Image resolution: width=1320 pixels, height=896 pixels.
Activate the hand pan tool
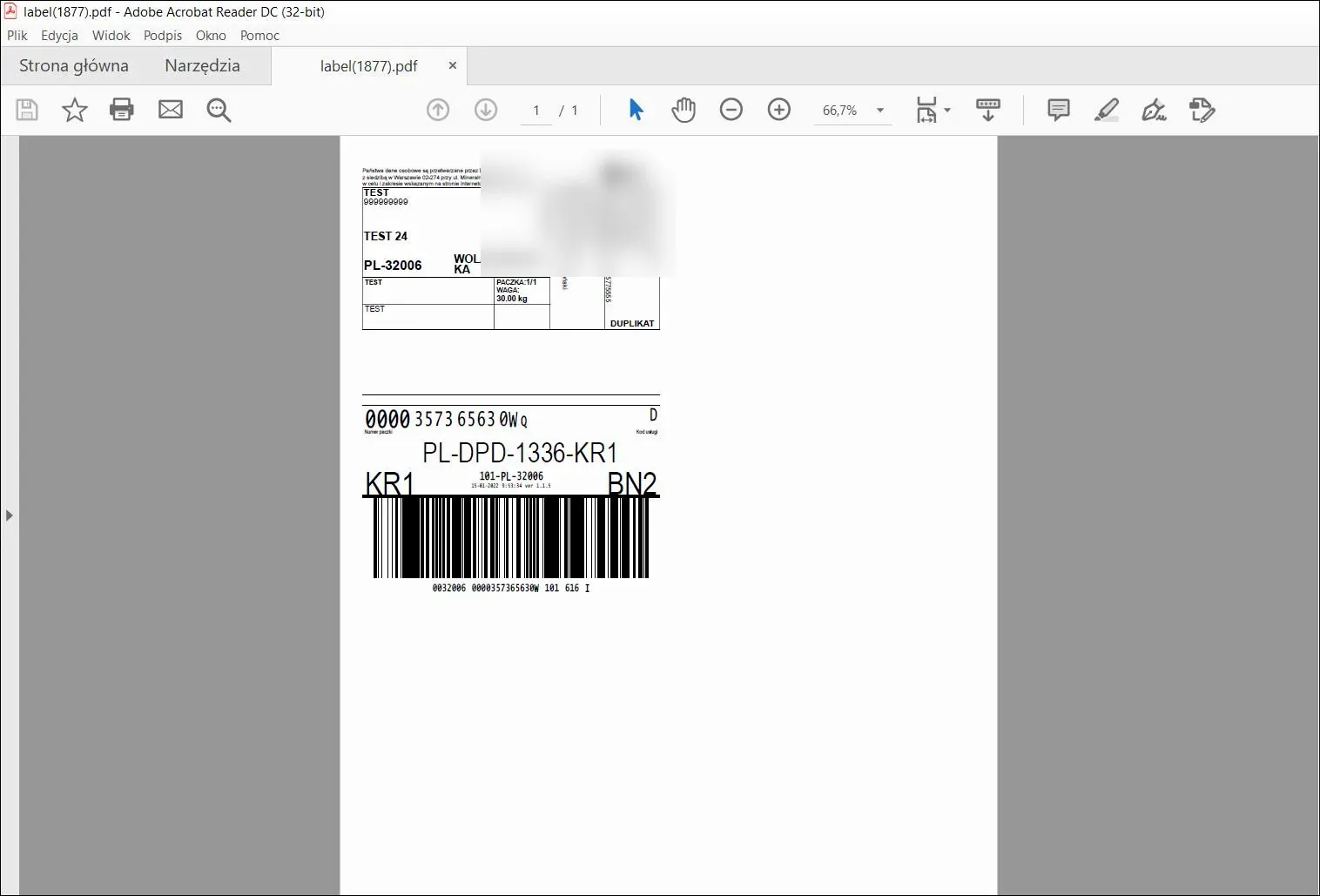684,110
